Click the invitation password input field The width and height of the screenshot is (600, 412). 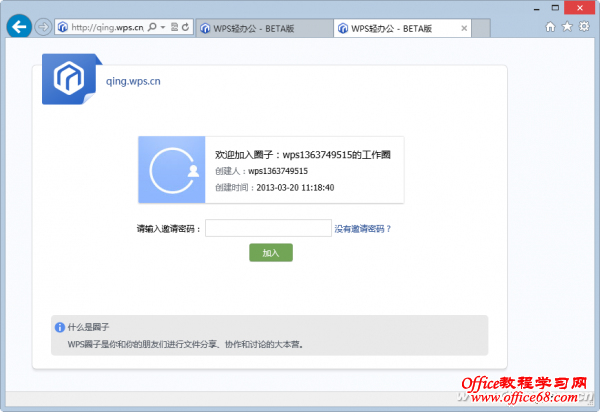click(268, 228)
